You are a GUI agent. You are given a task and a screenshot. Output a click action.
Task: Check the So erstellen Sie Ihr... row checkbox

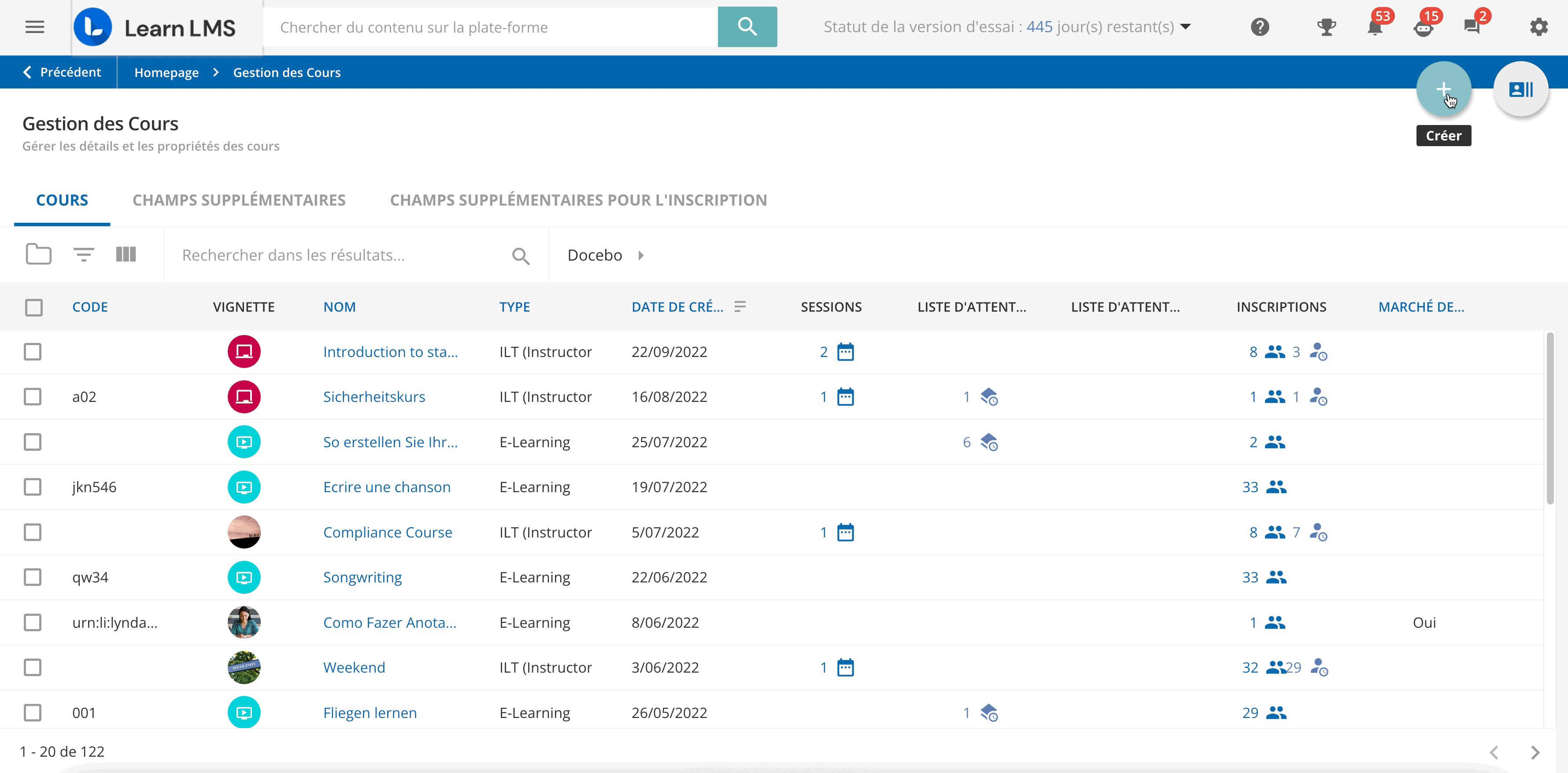pos(32,442)
